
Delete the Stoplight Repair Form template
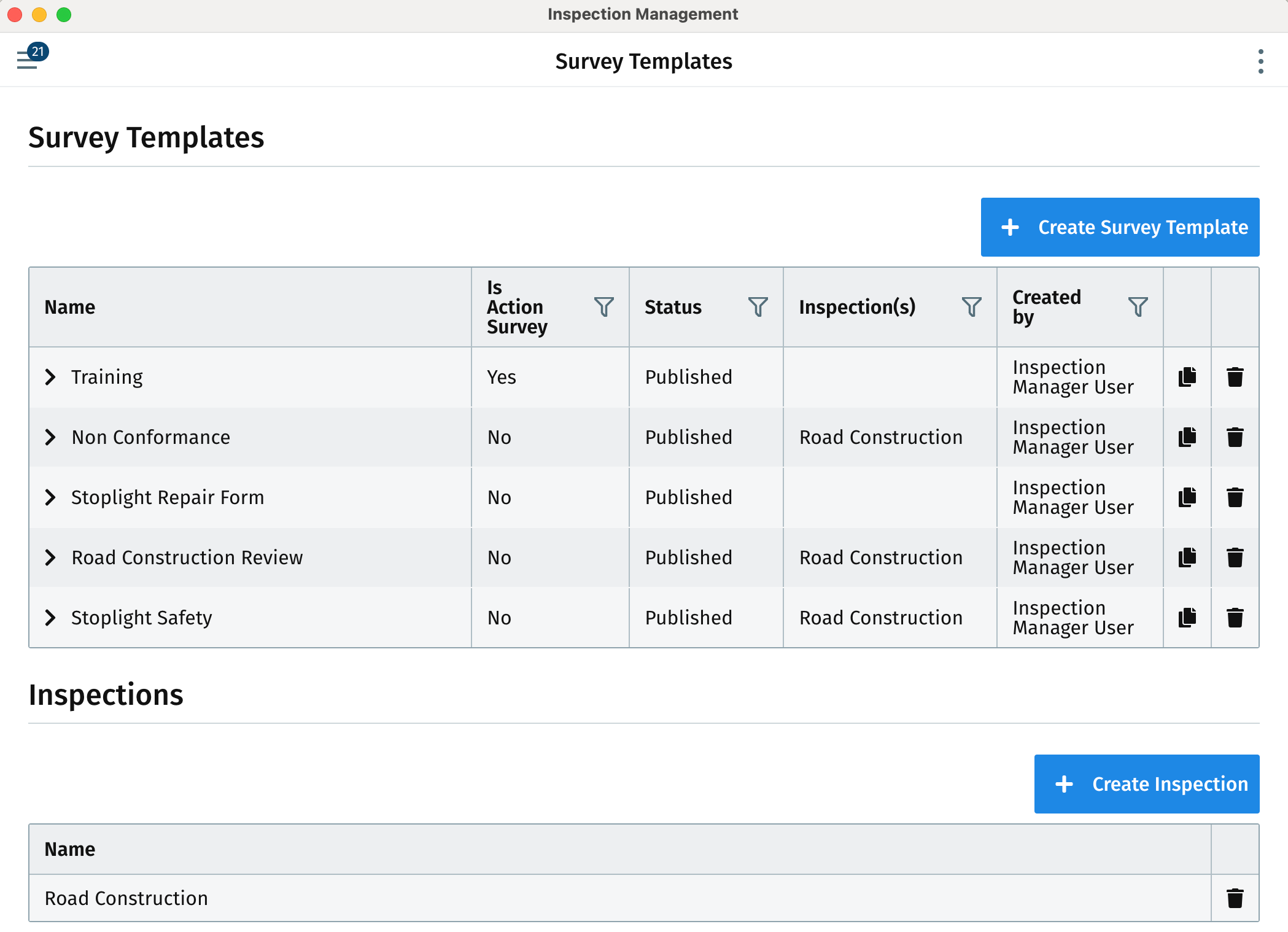click(1234, 497)
